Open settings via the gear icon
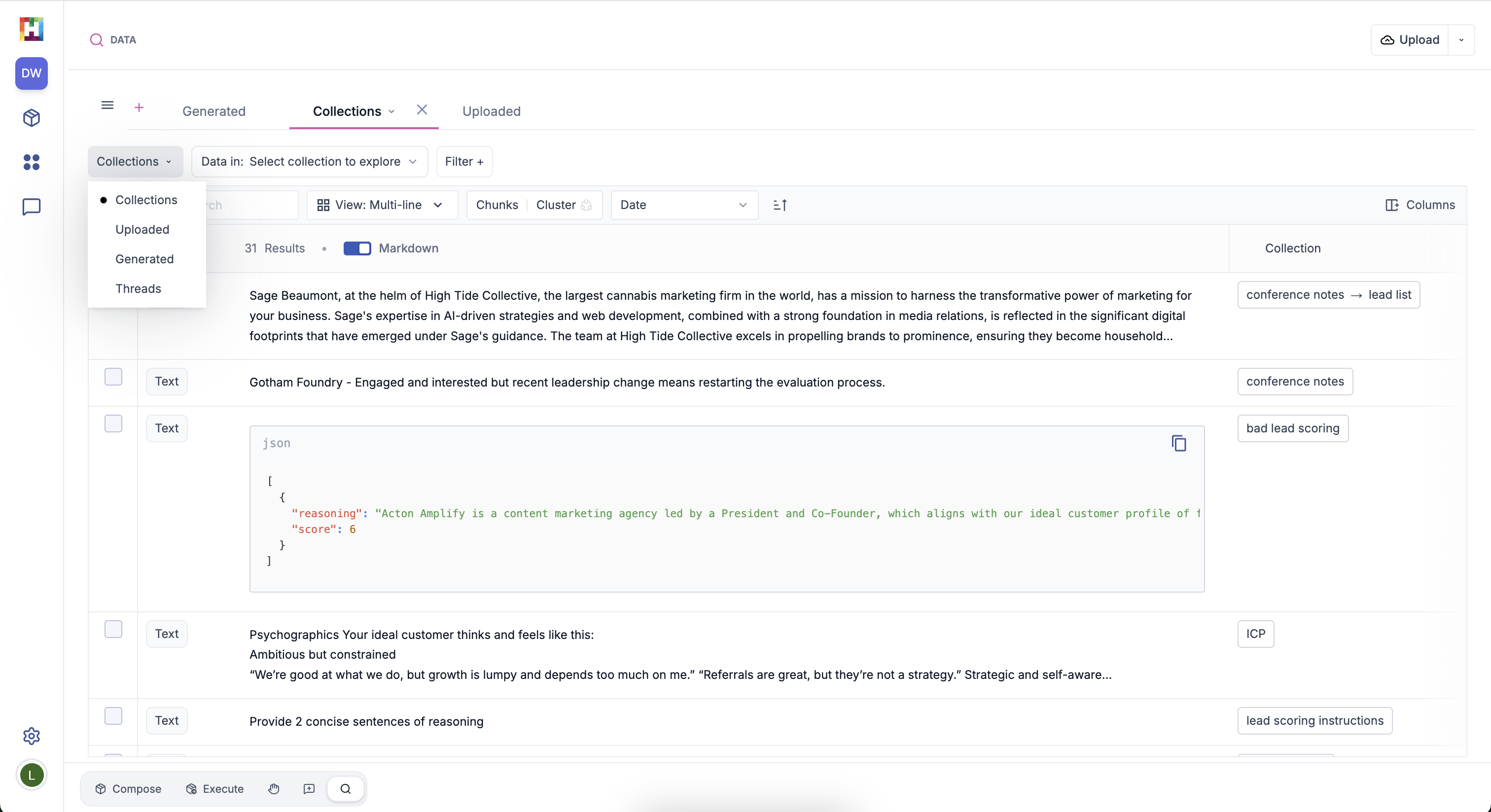 [31, 736]
